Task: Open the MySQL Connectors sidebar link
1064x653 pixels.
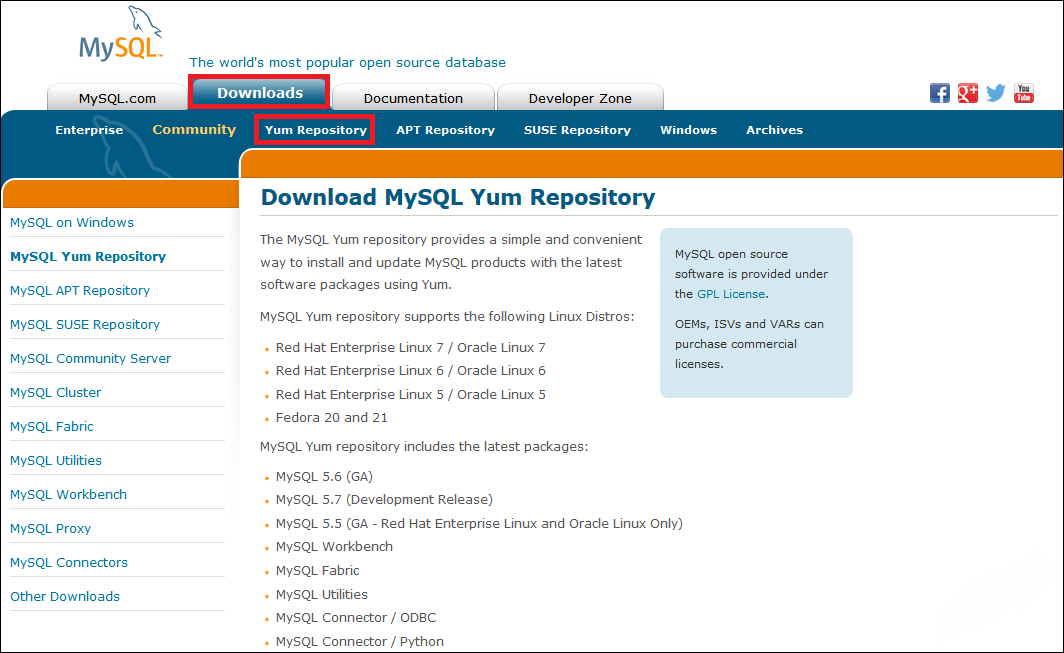Action: tap(69, 562)
